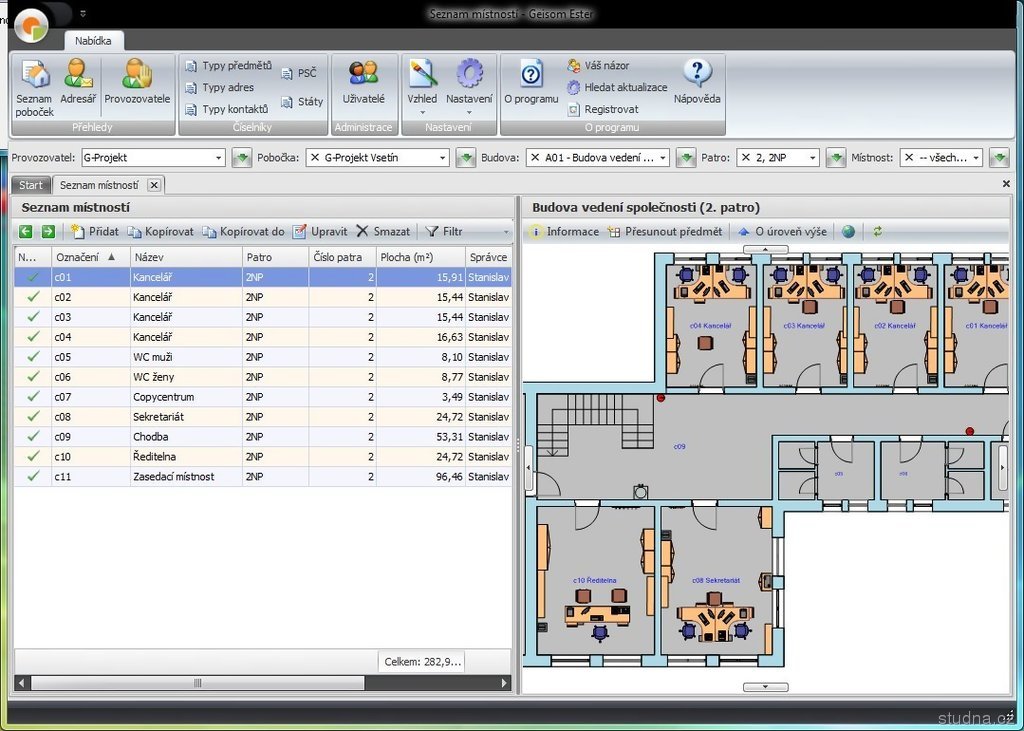Switch to the Start tab

(31, 185)
